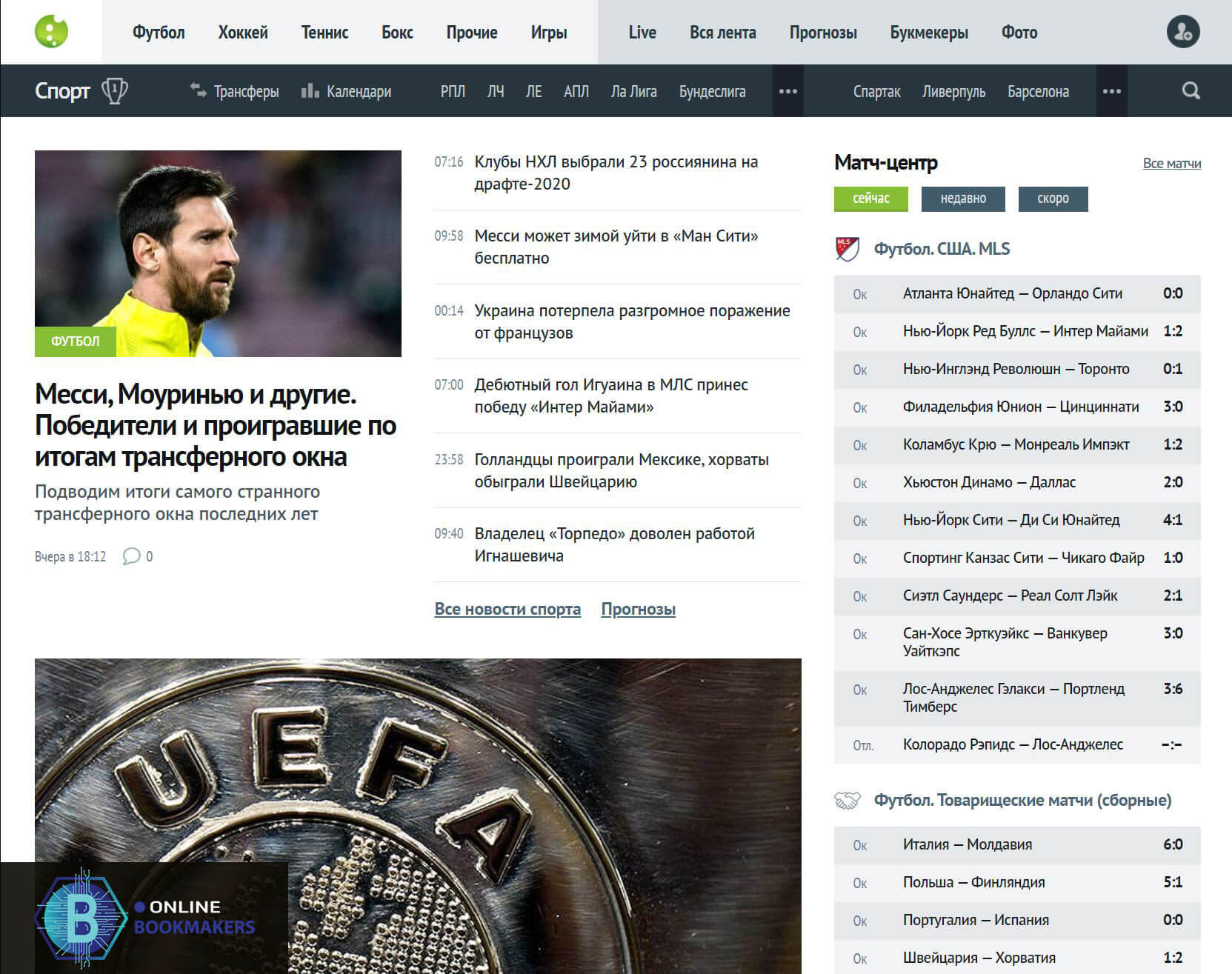
Task: Read news about НХЛ драфт-2020
Action: point(616,173)
